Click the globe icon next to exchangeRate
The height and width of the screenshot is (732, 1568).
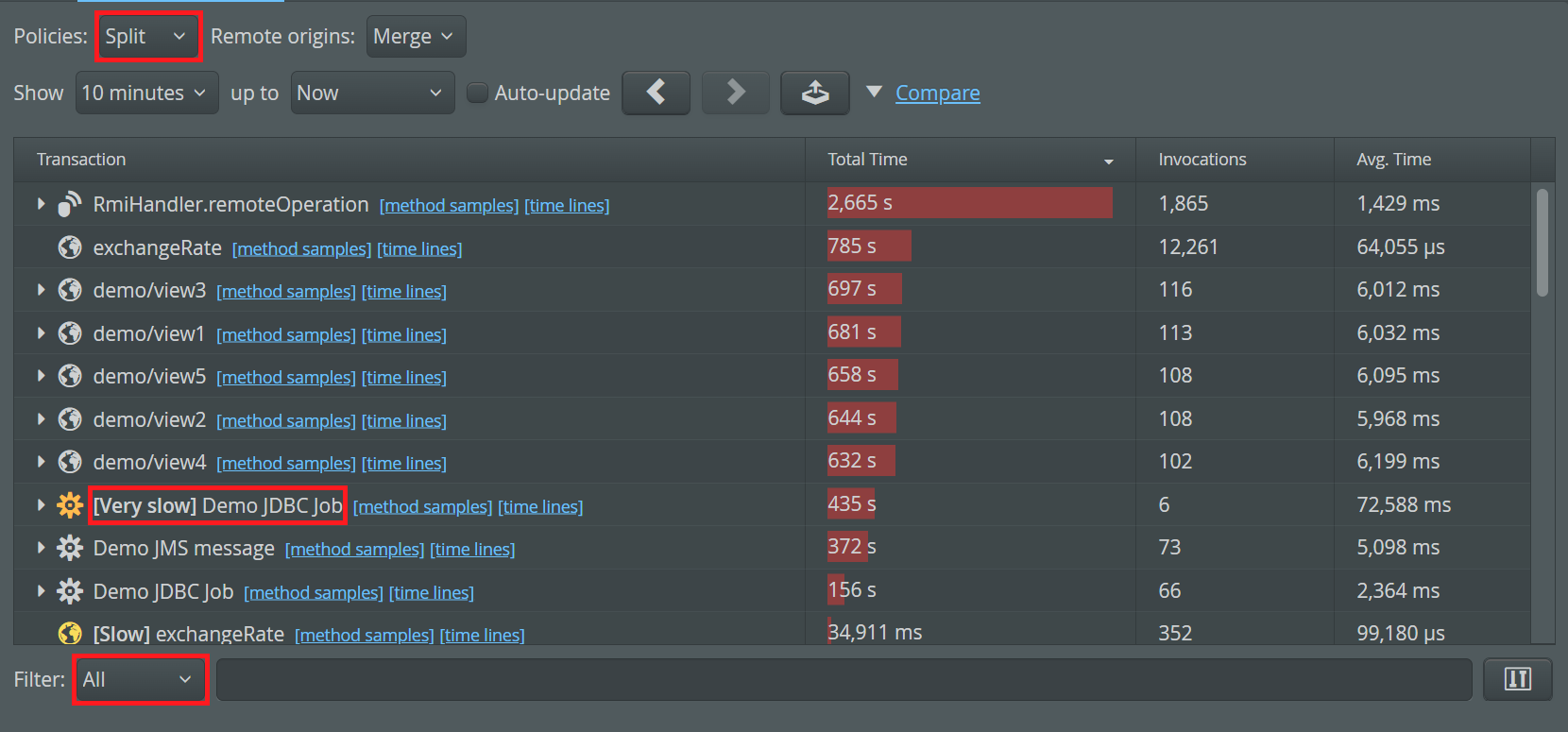(70, 247)
